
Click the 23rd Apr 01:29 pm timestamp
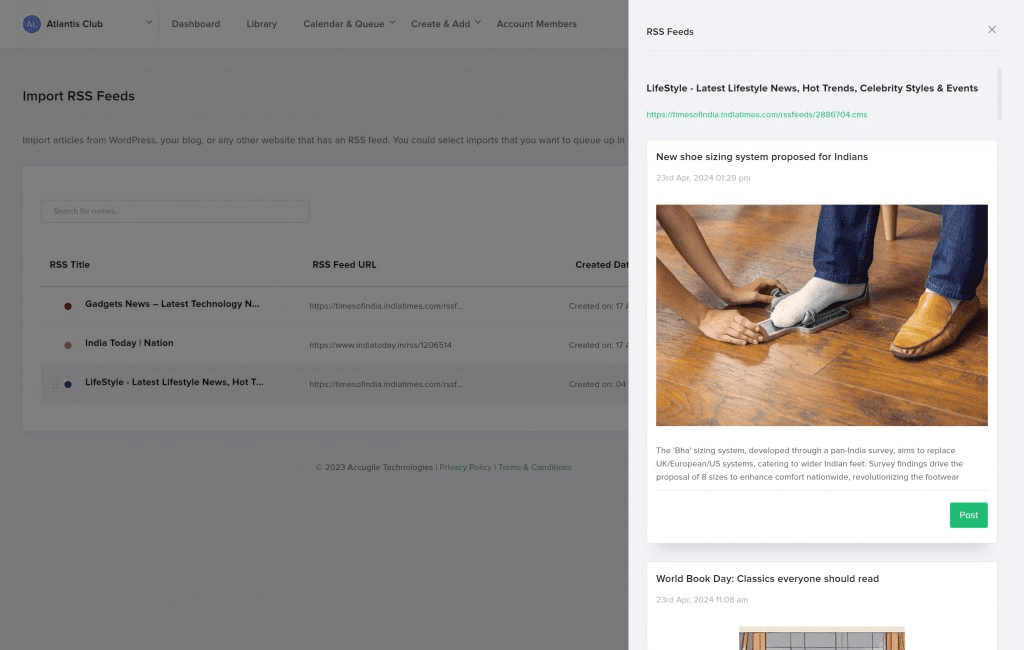[x=703, y=178]
